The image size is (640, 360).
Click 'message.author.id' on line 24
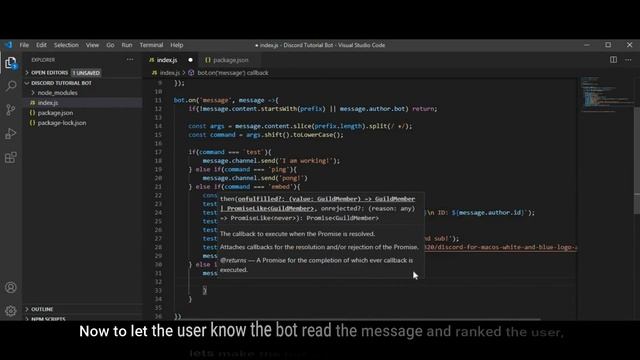(x=491, y=212)
